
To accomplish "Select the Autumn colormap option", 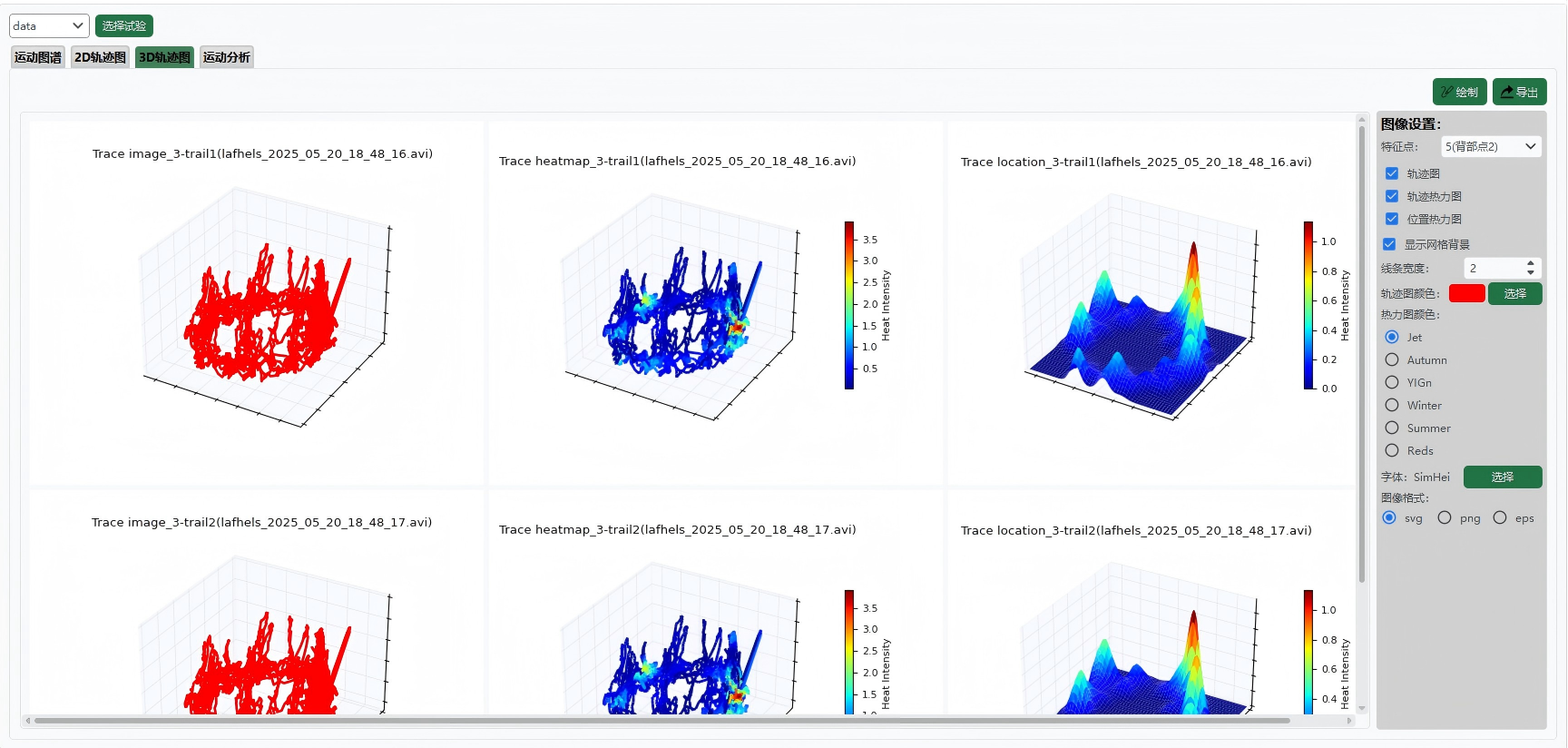I will [1392, 359].
